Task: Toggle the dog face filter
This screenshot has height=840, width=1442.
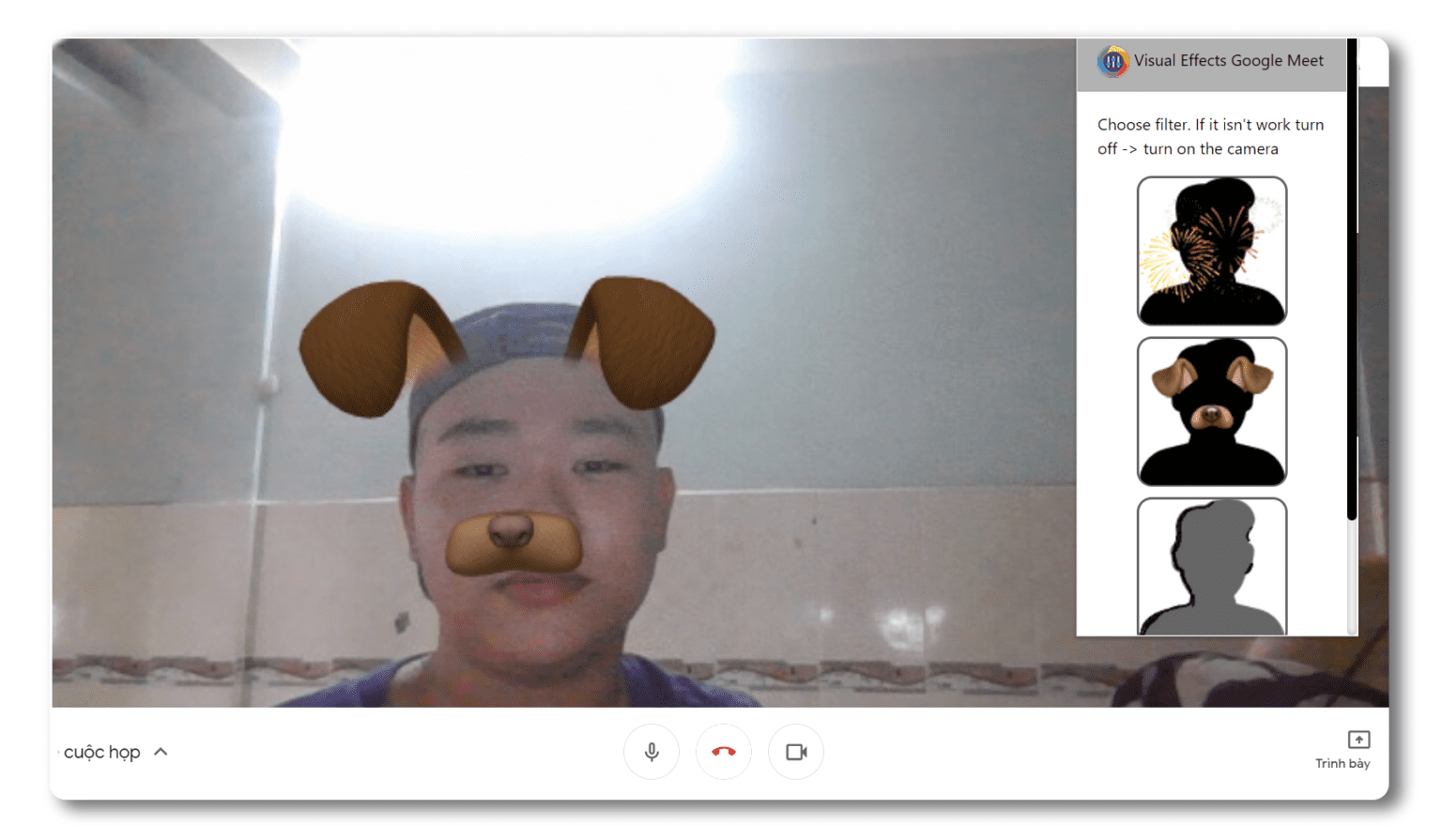Action: pos(1211,411)
